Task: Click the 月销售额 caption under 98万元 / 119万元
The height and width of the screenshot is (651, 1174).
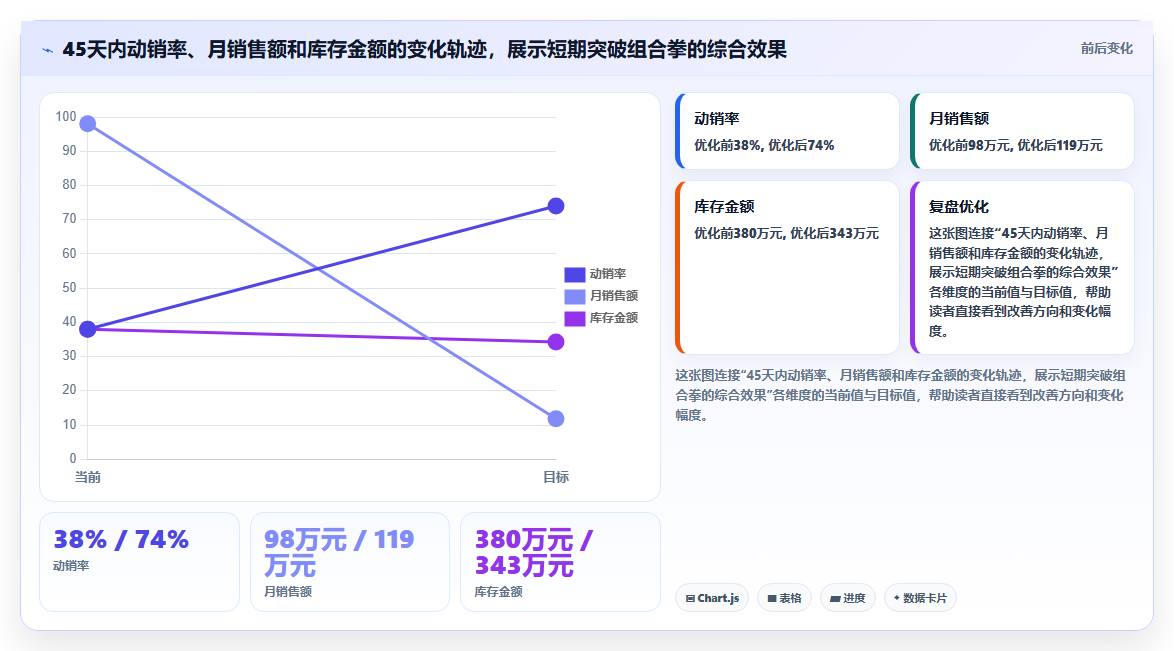Action: (288, 592)
